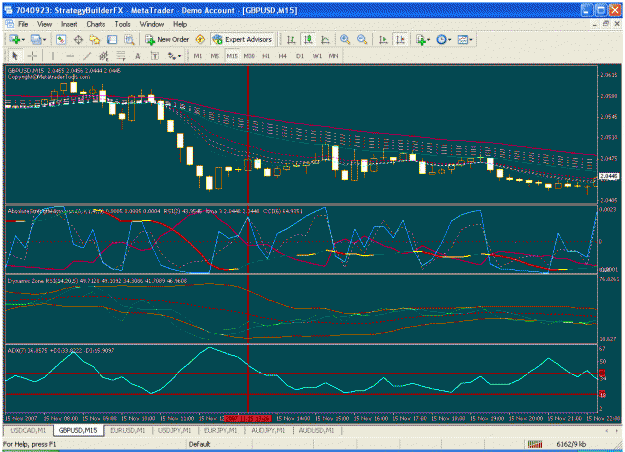Click the red date marker on time axis
The height and width of the screenshot is (452, 625).
click(248, 419)
